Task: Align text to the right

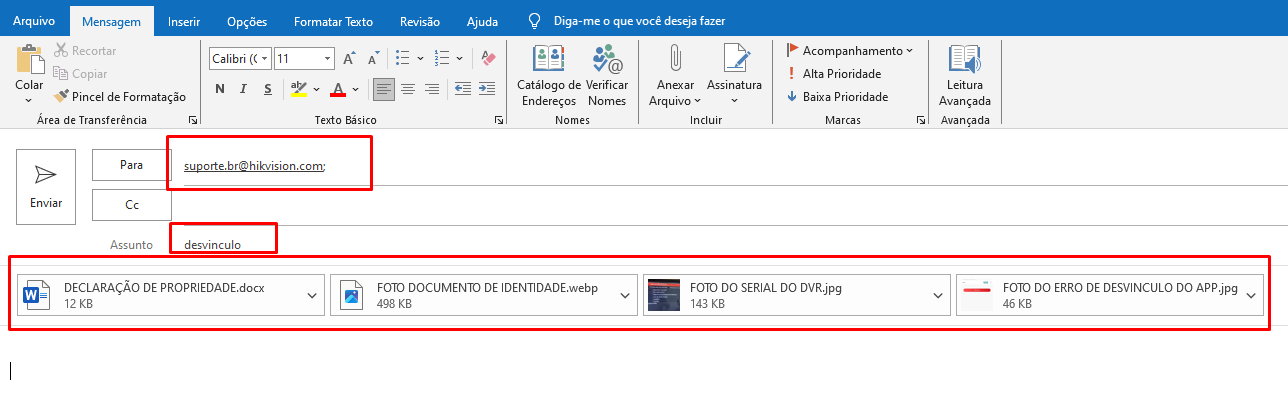Action: pyautogui.click(x=431, y=90)
